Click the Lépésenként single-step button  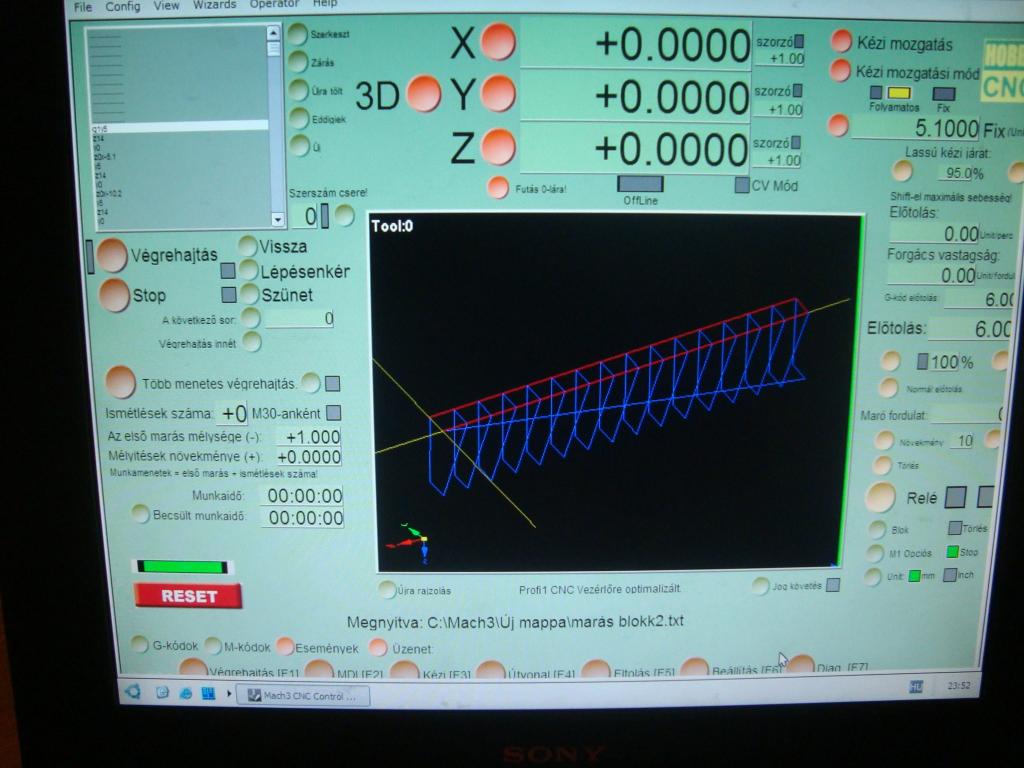coord(249,270)
